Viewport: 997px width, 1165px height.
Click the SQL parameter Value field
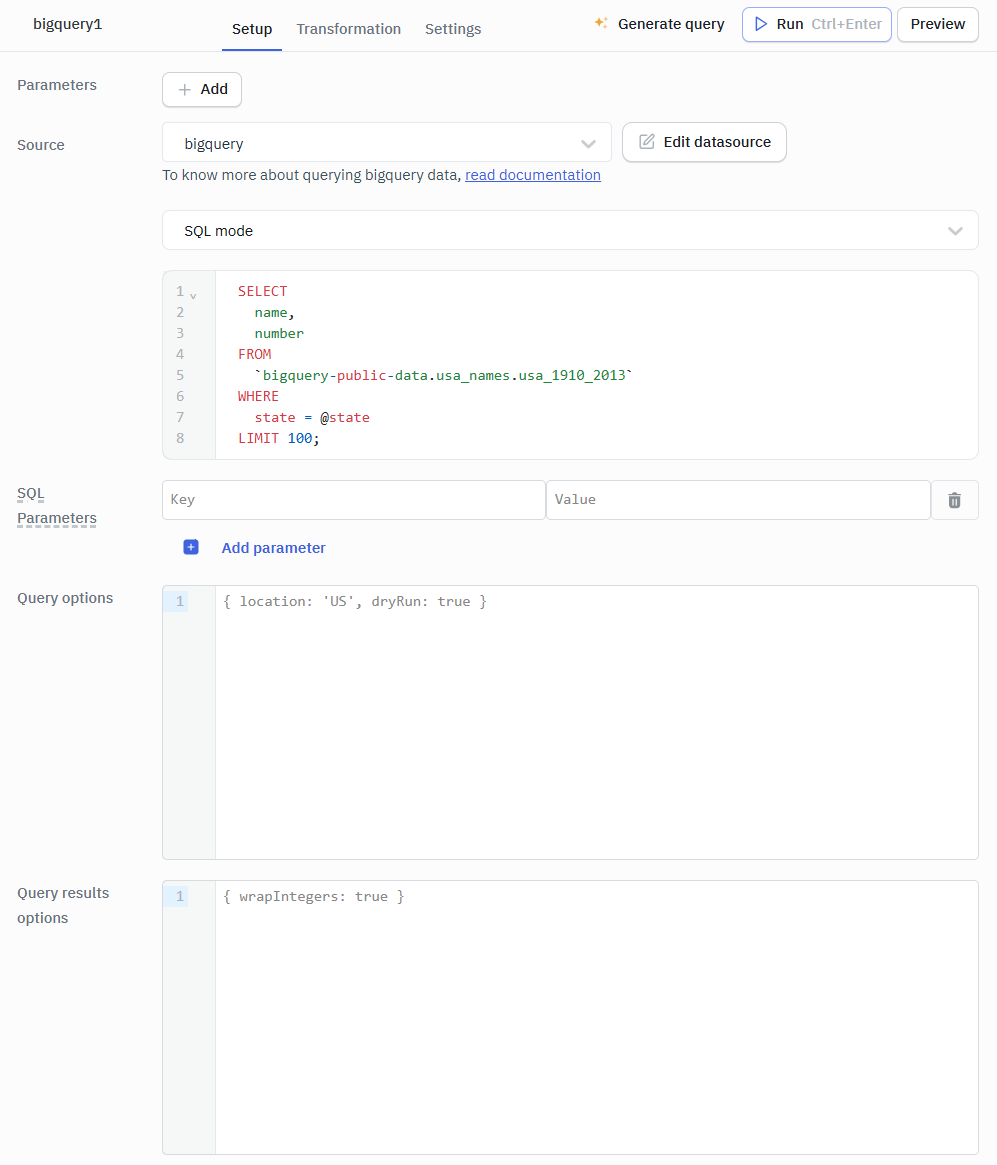click(738, 500)
